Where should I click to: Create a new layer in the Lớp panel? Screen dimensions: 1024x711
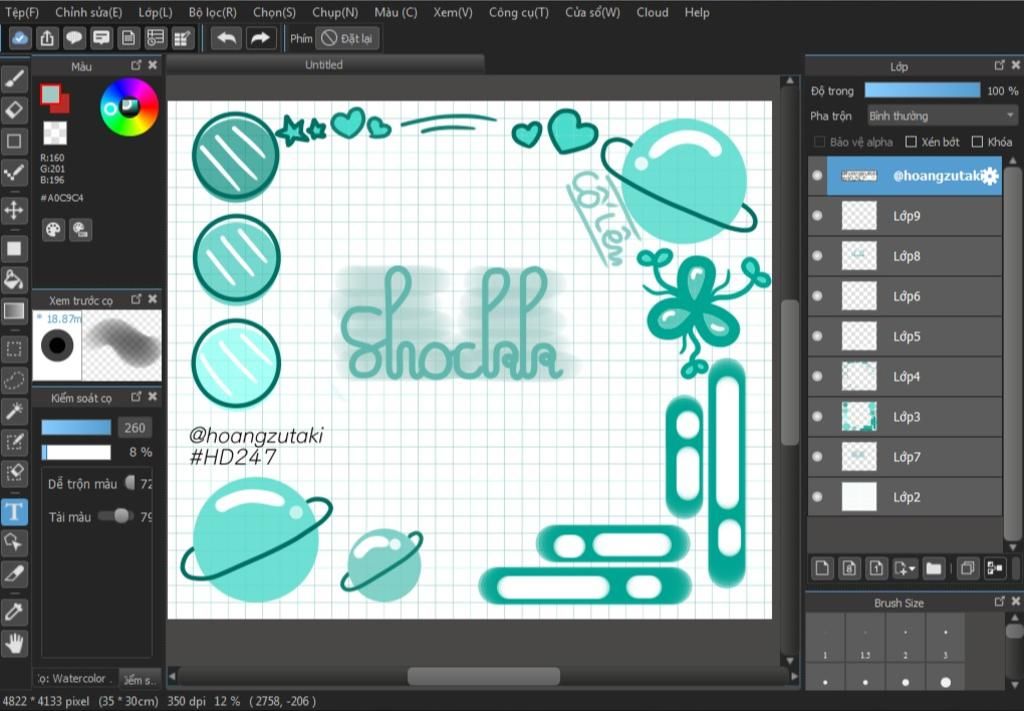(x=822, y=568)
